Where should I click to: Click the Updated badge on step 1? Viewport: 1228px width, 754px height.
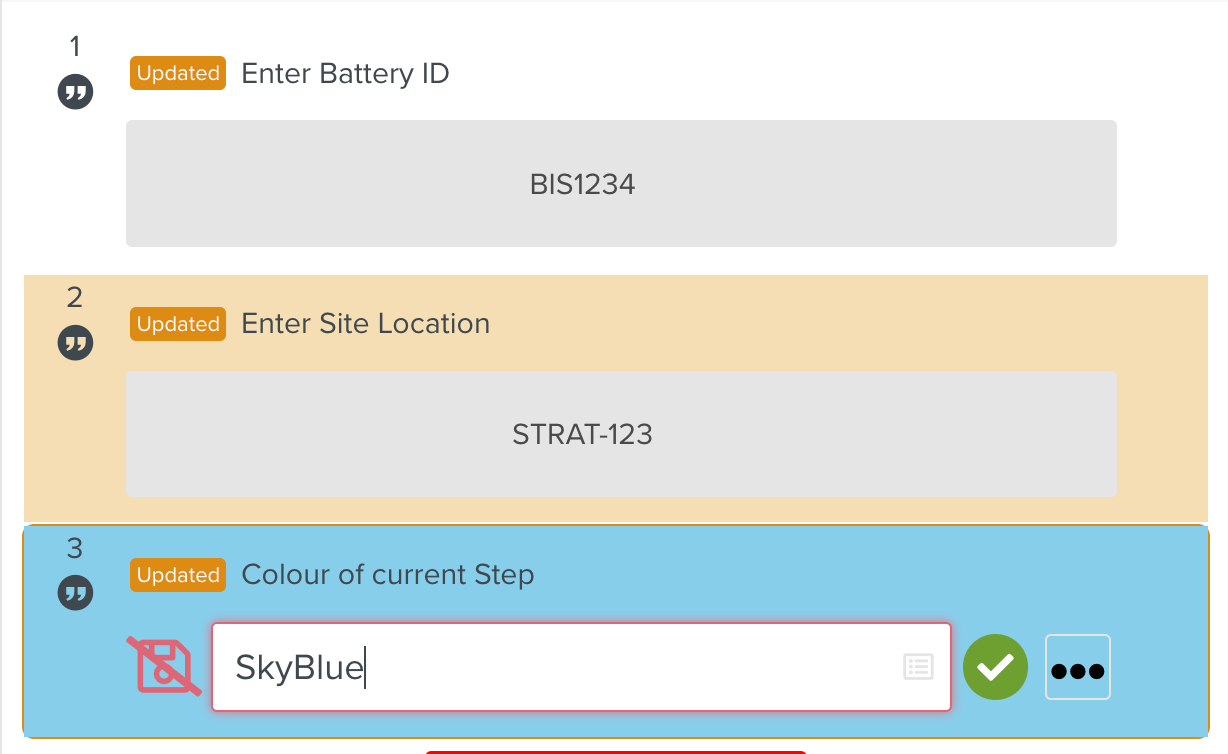pos(178,74)
